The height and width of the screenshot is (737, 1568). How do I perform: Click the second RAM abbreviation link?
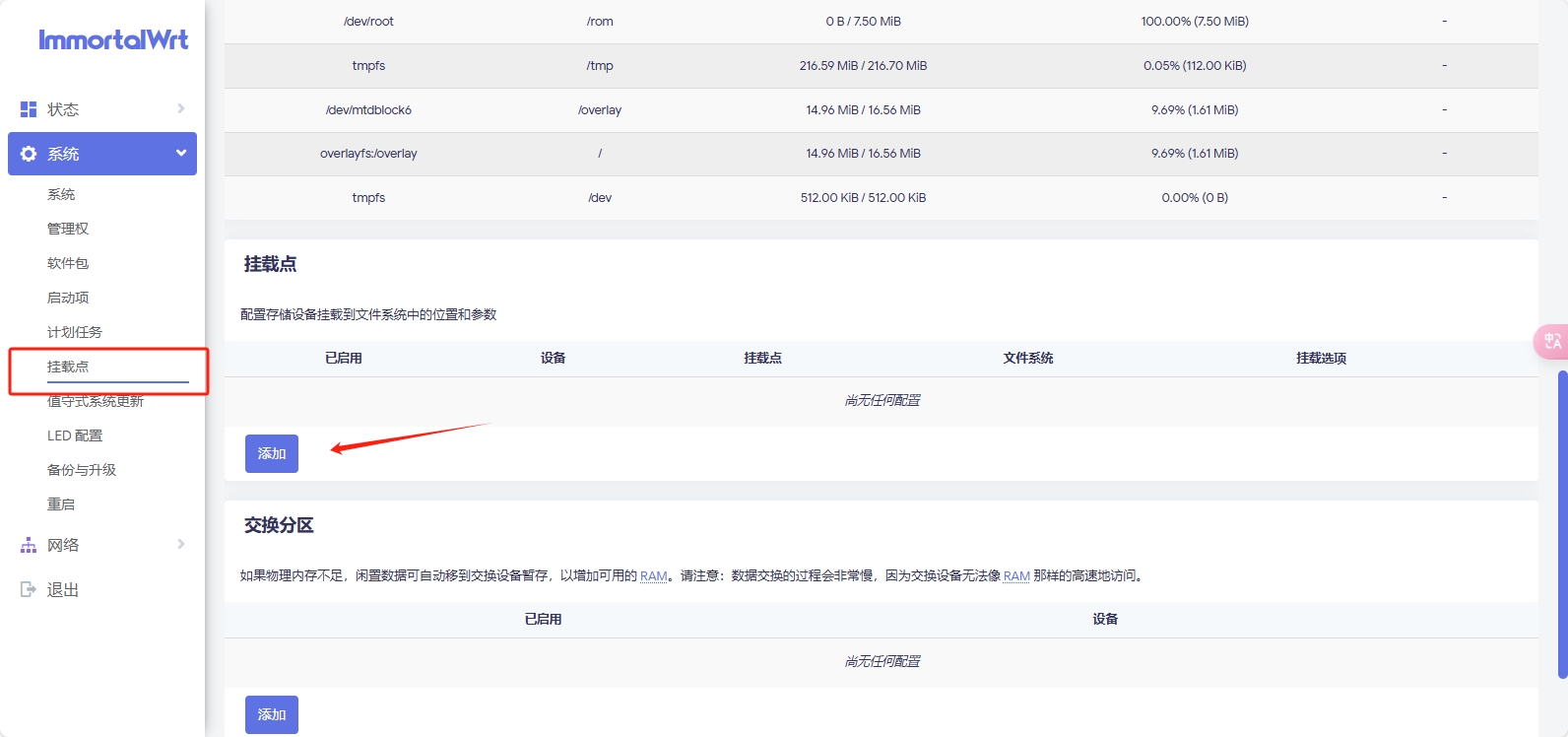pyautogui.click(x=1016, y=575)
